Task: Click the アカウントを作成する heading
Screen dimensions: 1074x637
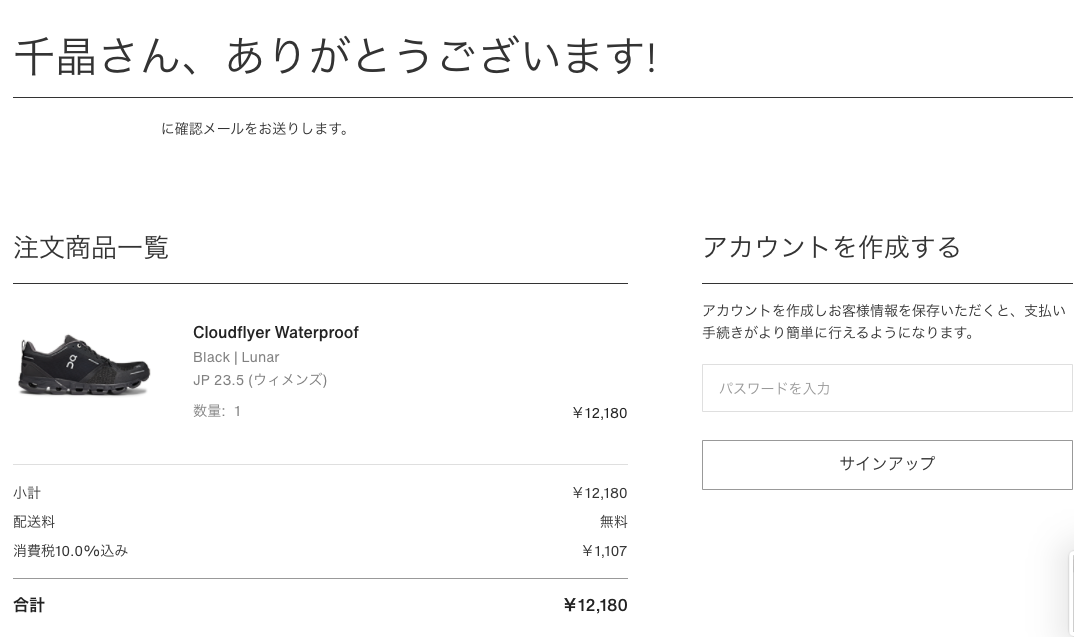Action: [x=831, y=247]
